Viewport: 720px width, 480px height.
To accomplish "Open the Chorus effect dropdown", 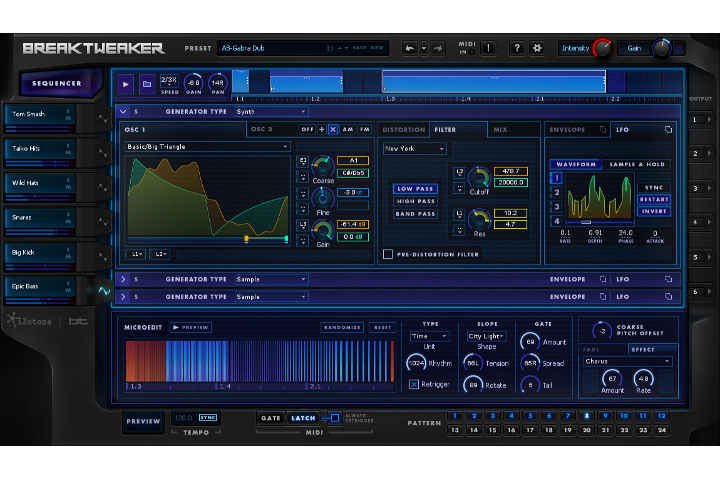I will (626, 361).
